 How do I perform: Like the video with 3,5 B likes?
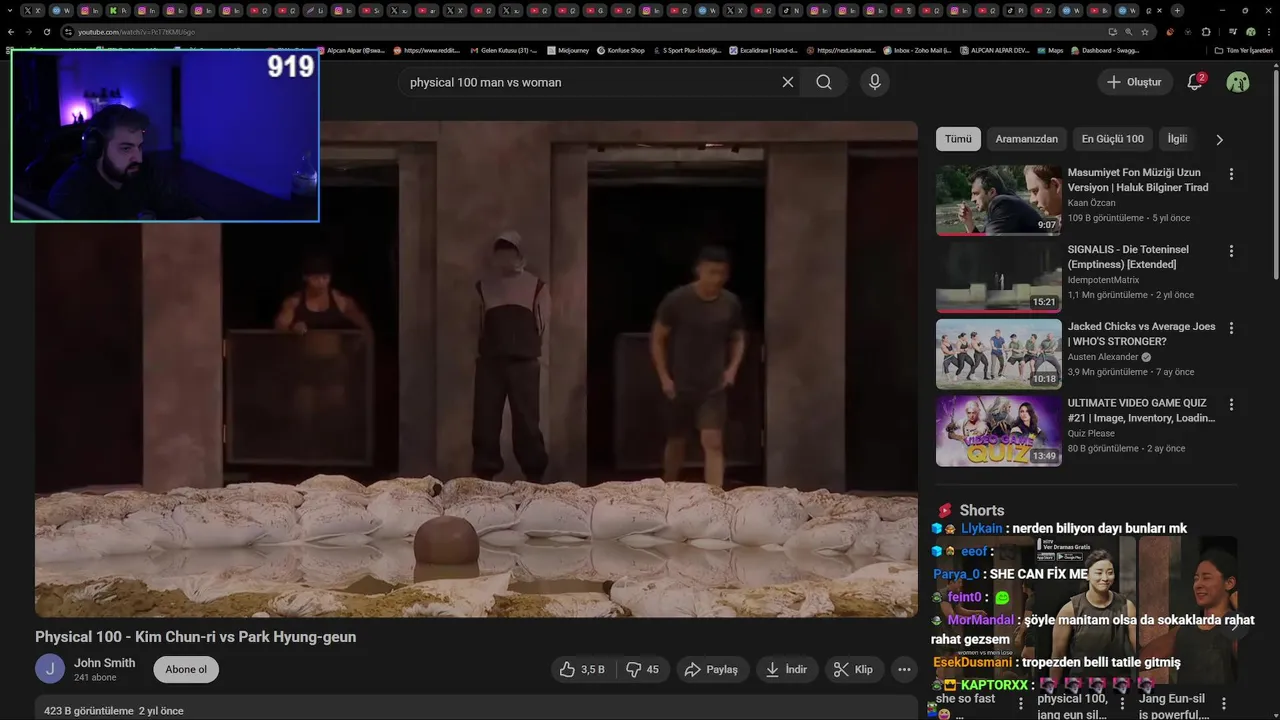coord(581,670)
